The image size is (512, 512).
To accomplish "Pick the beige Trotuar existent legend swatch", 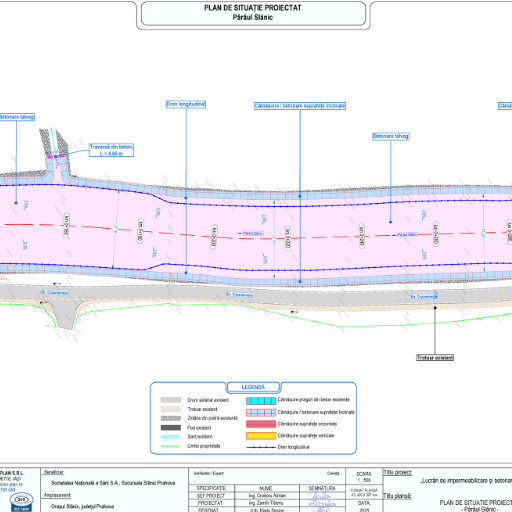I will click(171, 409).
